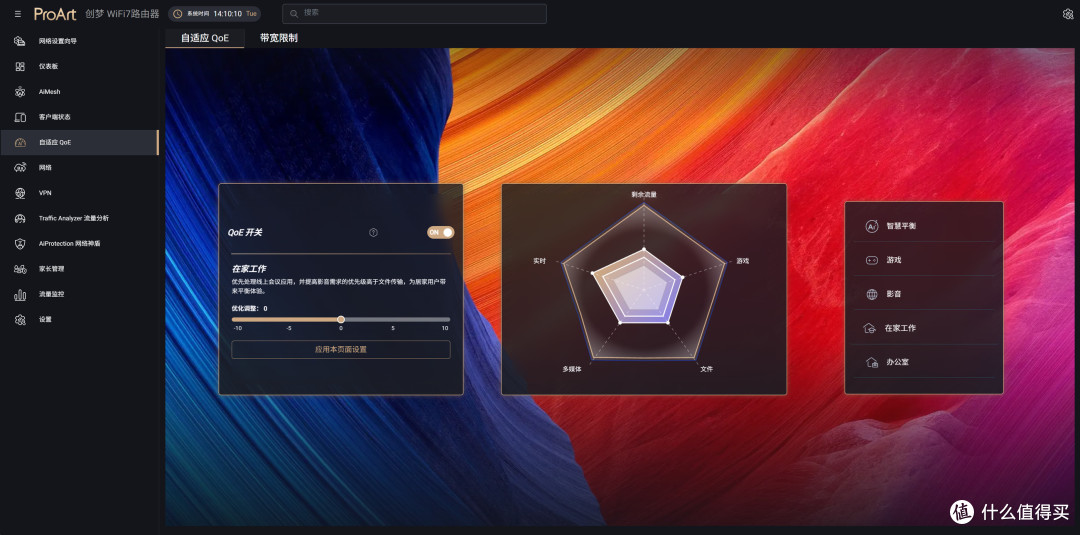
Task: Focus the 搜索 search field
Action: (x=414, y=14)
